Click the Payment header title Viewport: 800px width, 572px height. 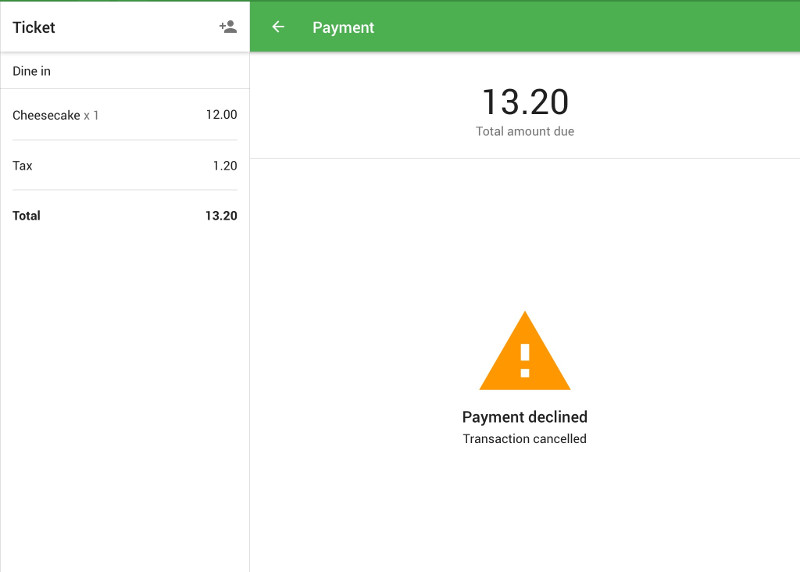(343, 28)
